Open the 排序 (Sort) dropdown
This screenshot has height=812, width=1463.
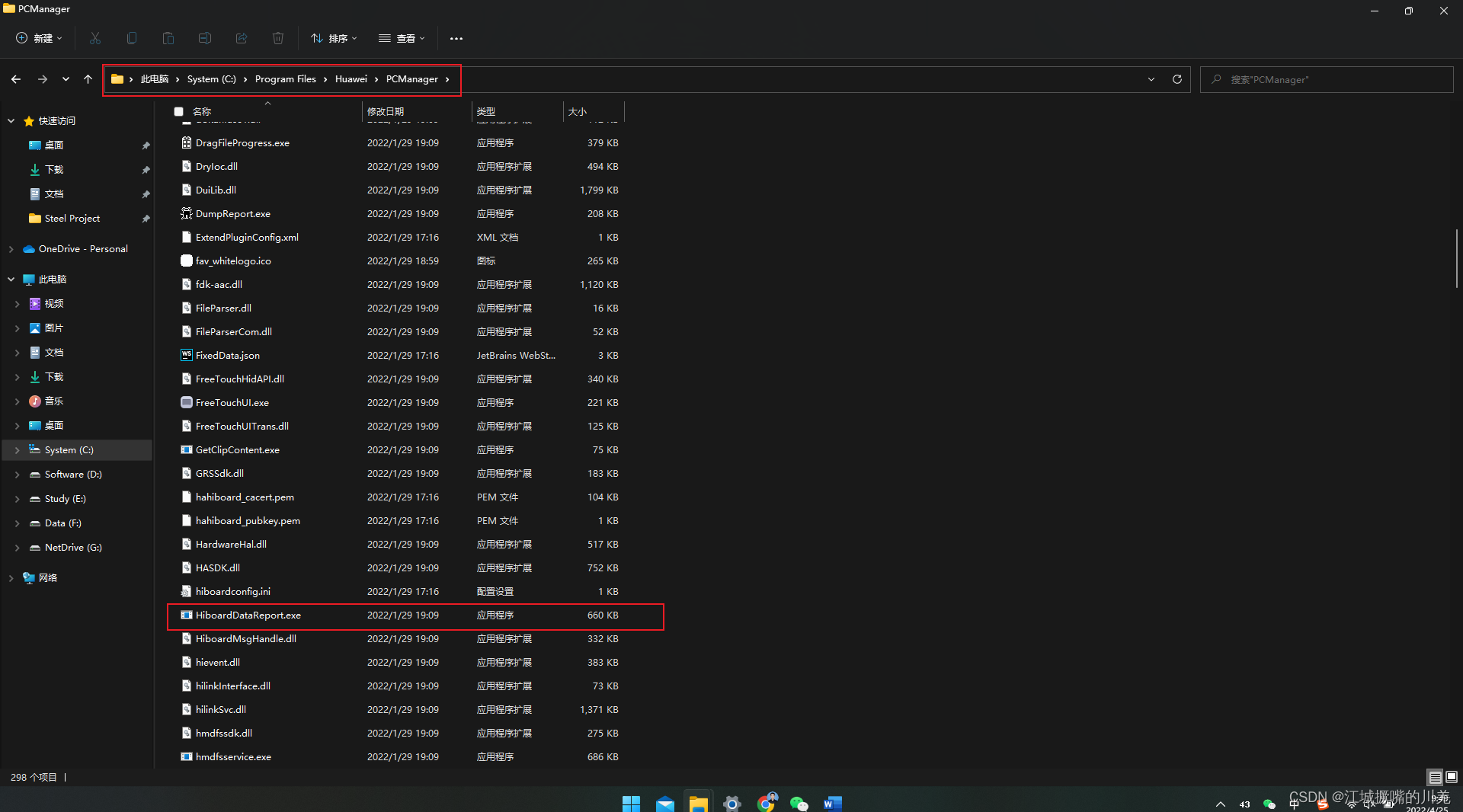pyautogui.click(x=334, y=38)
